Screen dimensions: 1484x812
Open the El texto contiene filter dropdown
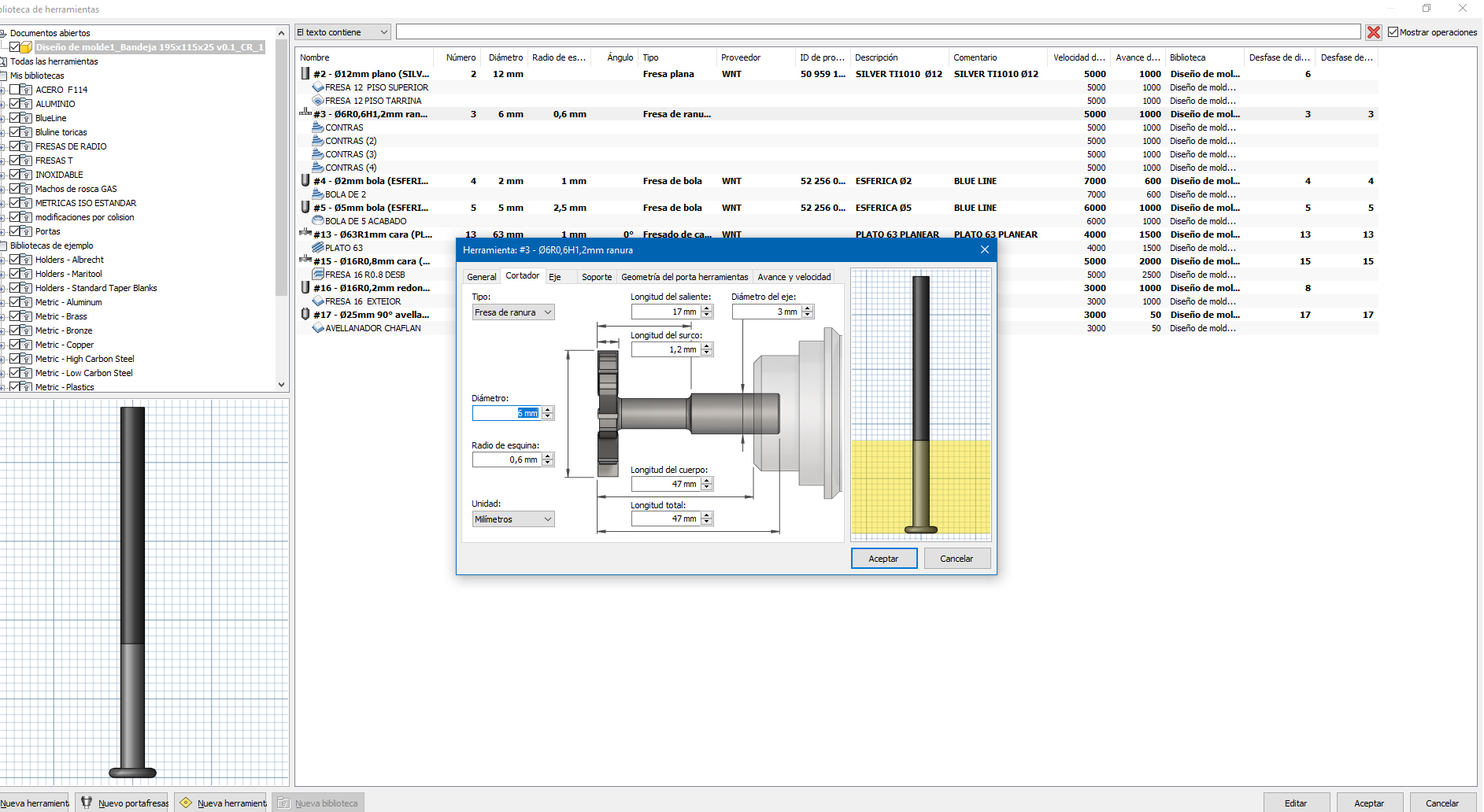(x=342, y=32)
